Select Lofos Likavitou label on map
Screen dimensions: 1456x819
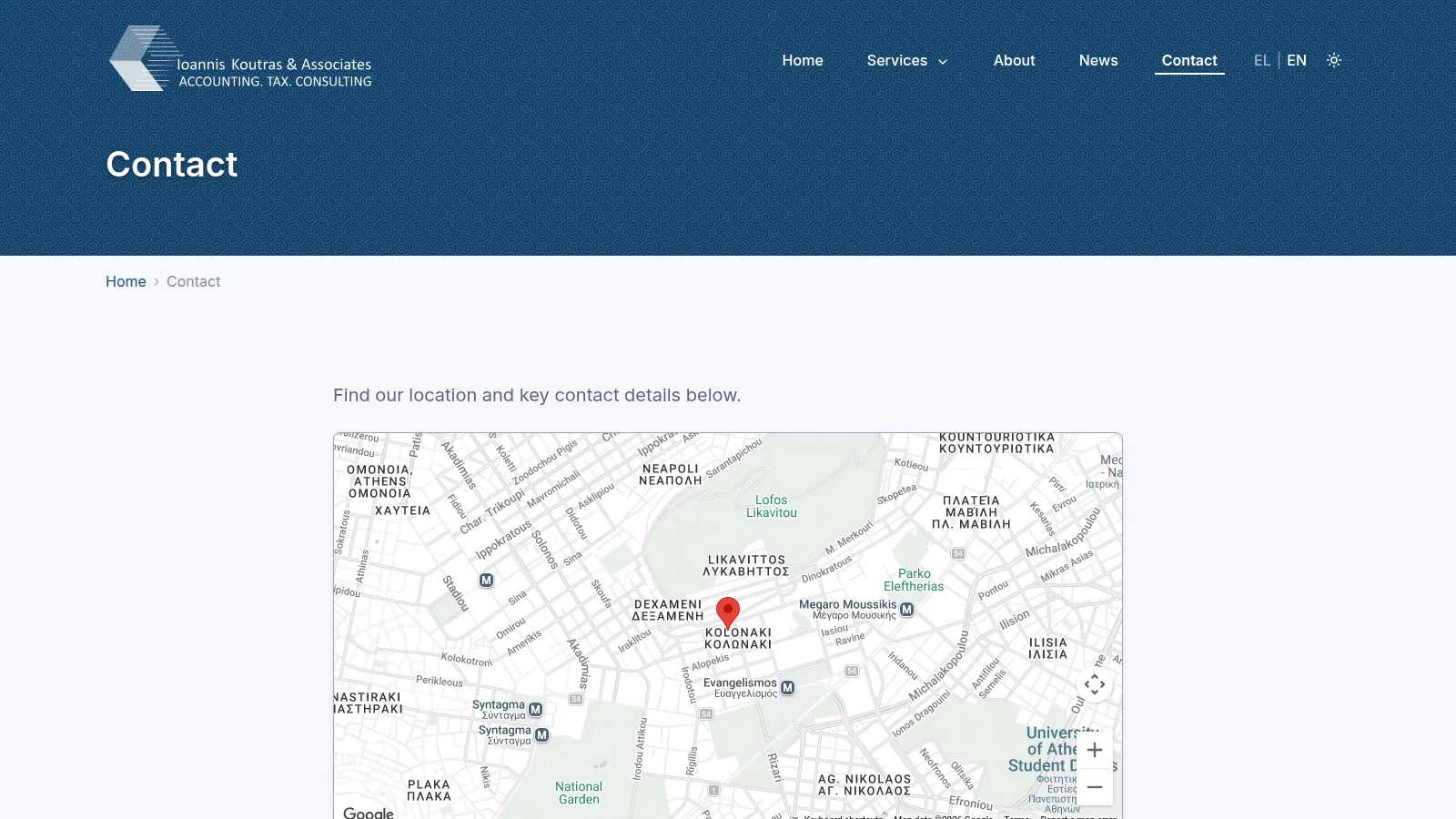click(772, 506)
